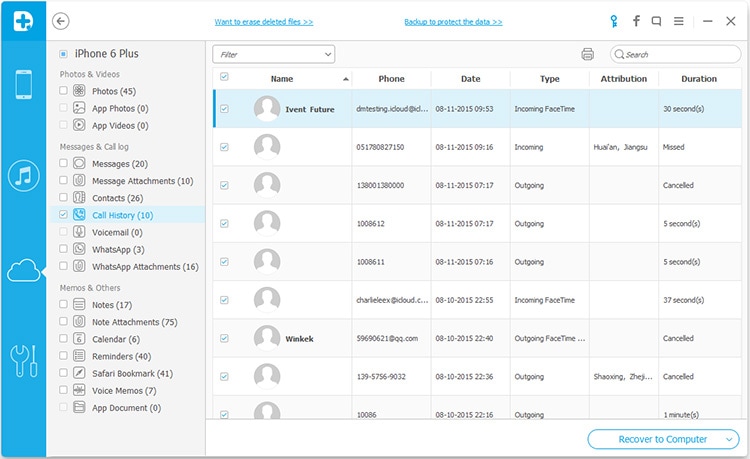
Task: Open the Filter dropdown
Action: (x=274, y=54)
